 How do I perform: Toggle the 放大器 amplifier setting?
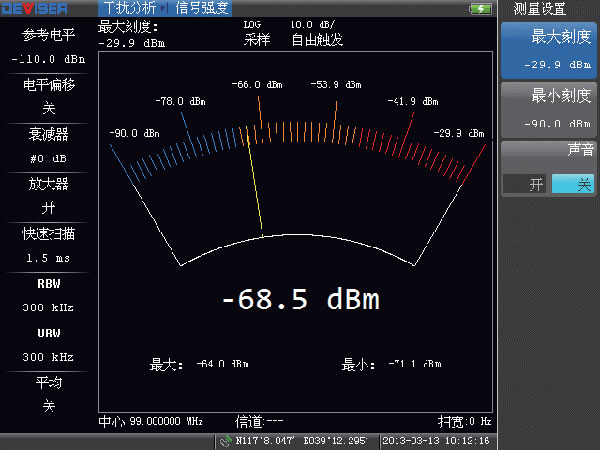[x=48, y=196]
